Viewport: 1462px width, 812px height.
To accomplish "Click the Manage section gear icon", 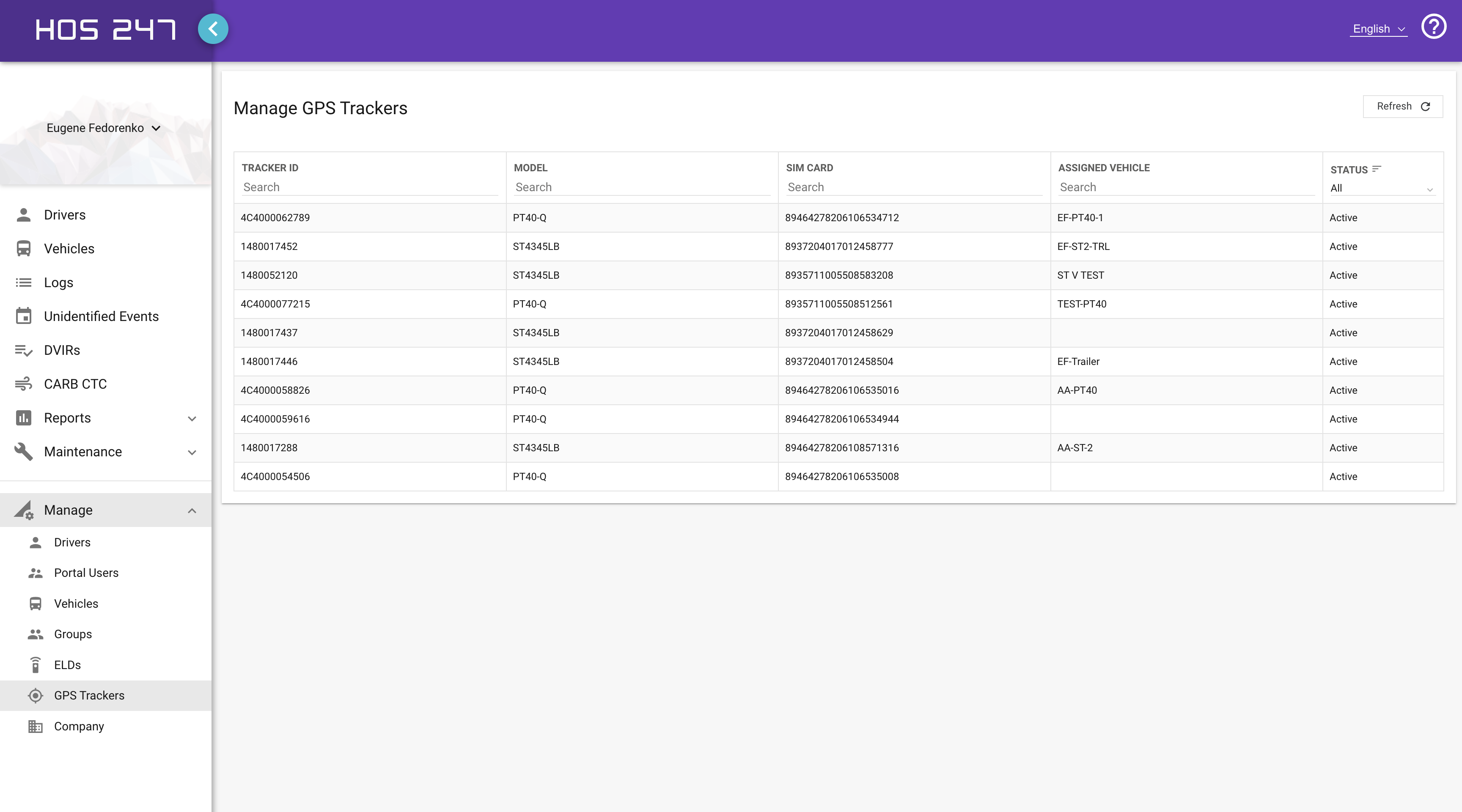I will (x=25, y=510).
